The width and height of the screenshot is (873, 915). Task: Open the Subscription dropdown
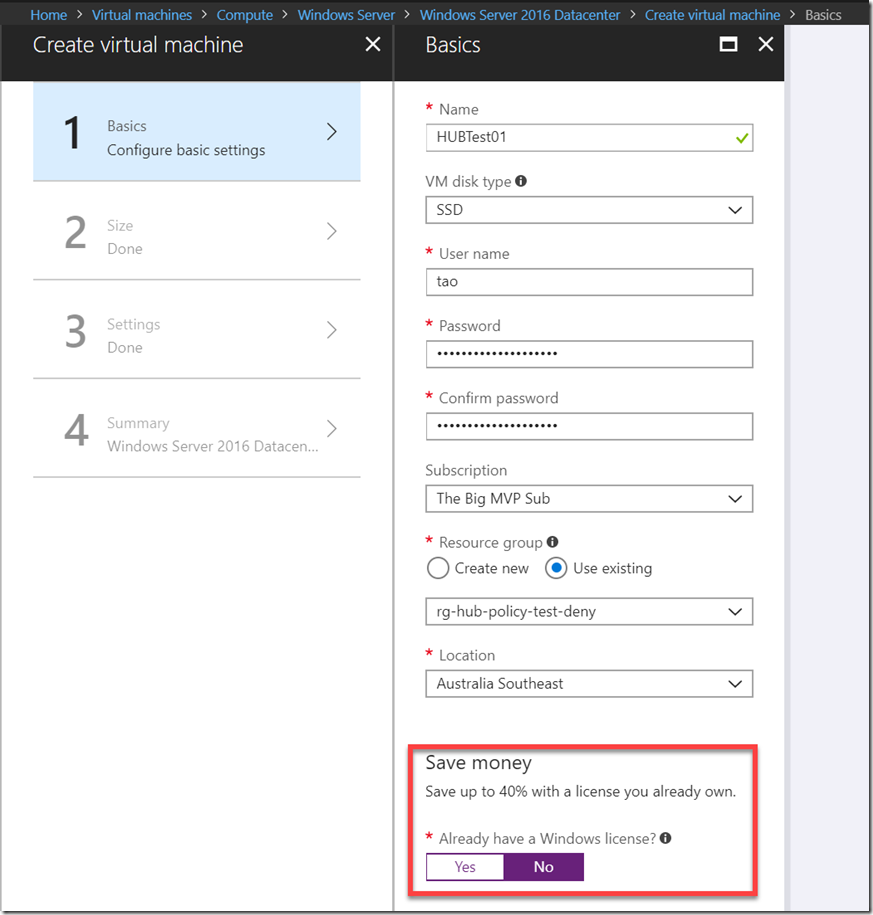coord(589,499)
